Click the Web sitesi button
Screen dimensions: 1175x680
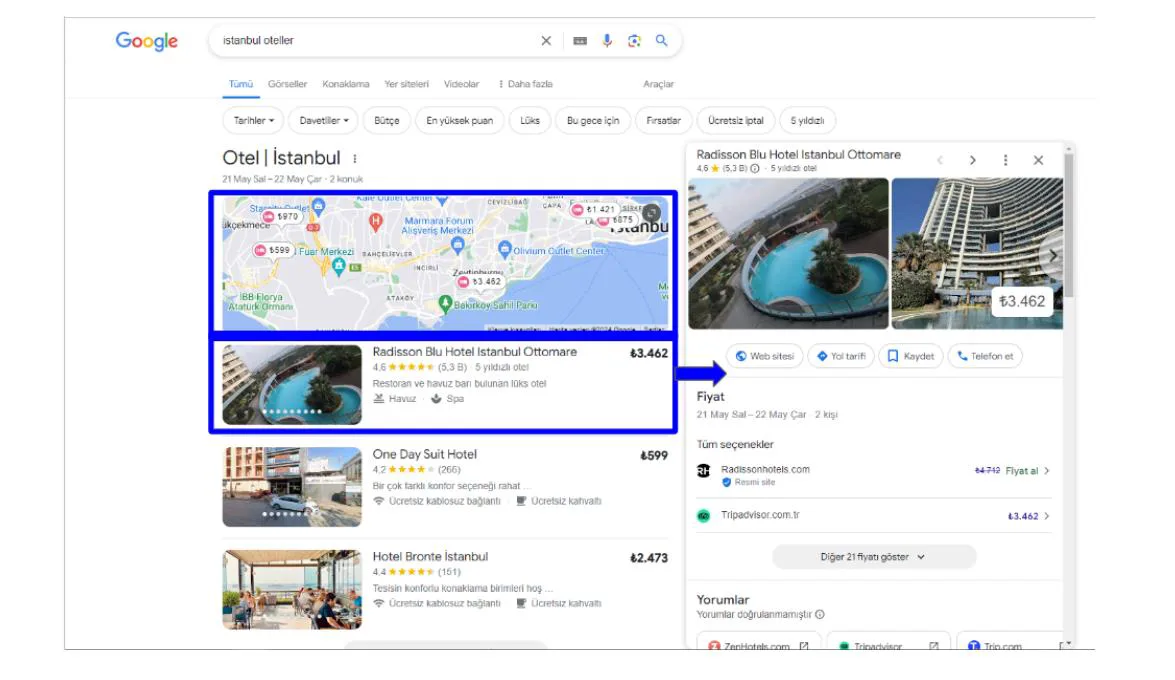coord(764,356)
